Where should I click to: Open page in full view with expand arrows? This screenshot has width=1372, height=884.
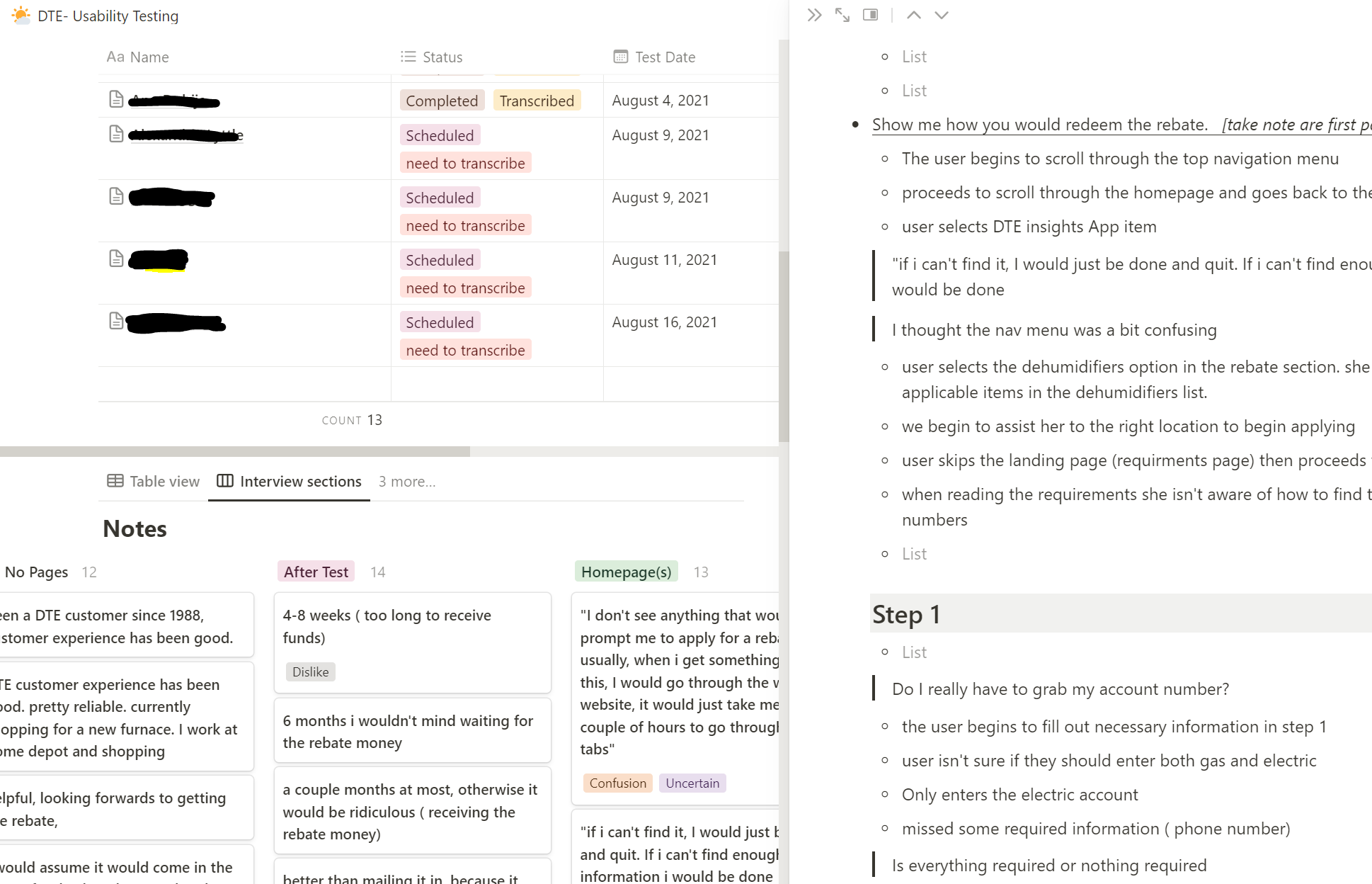842,15
